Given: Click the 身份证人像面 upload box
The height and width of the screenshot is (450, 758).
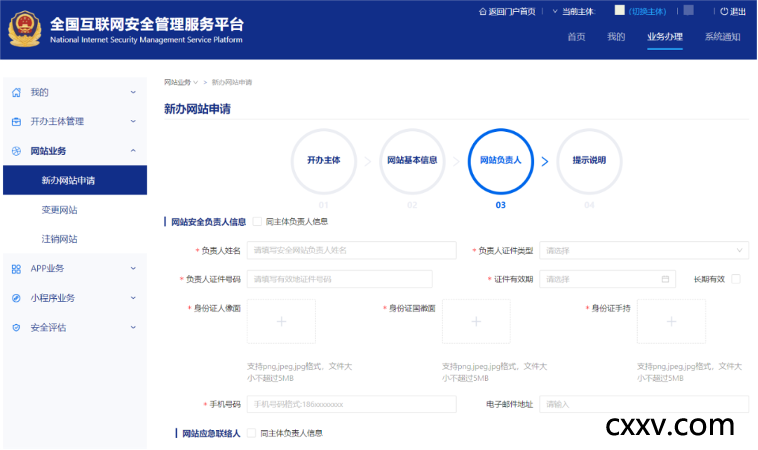Looking at the screenshot, I should pos(281,321).
